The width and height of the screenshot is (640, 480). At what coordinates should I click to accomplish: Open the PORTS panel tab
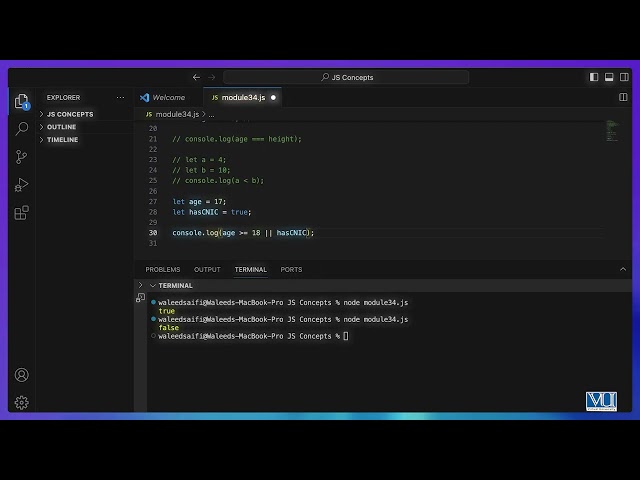pos(291,269)
